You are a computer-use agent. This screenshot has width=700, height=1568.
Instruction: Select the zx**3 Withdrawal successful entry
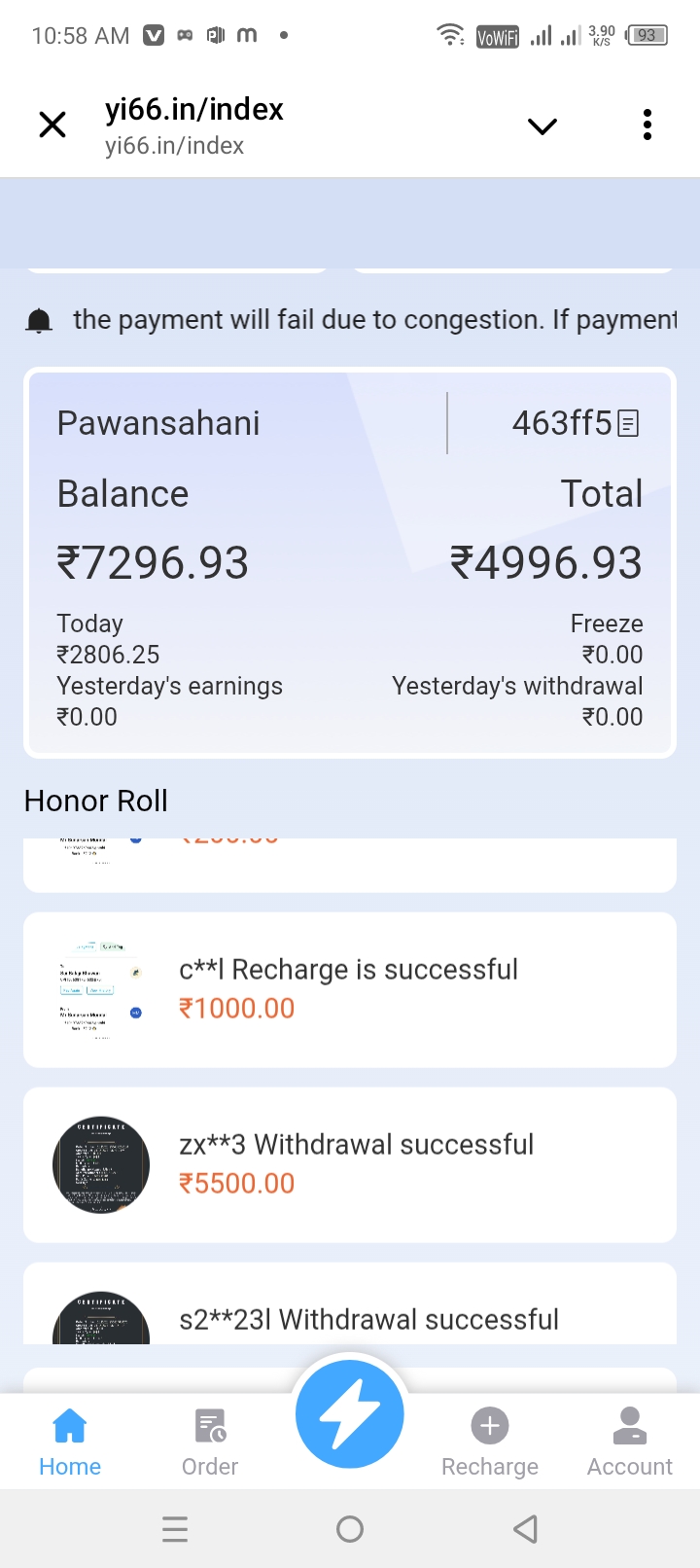(356, 1145)
